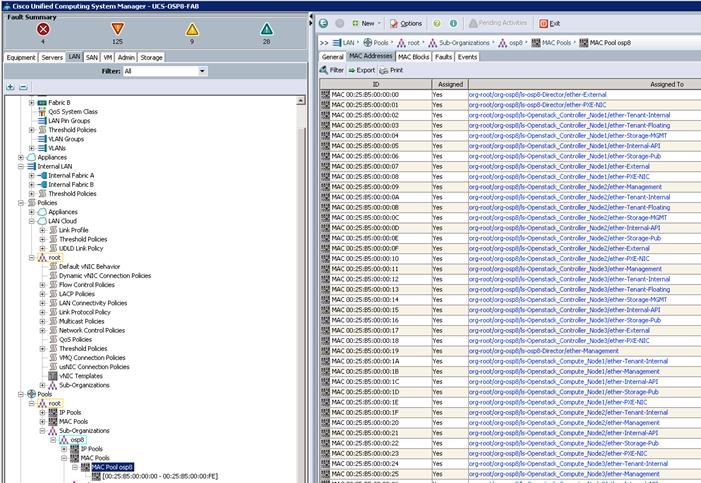Open Compute_Node1 ether-Tenant-Internal link
The image size is (701, 483).
[x=568, y=361]
